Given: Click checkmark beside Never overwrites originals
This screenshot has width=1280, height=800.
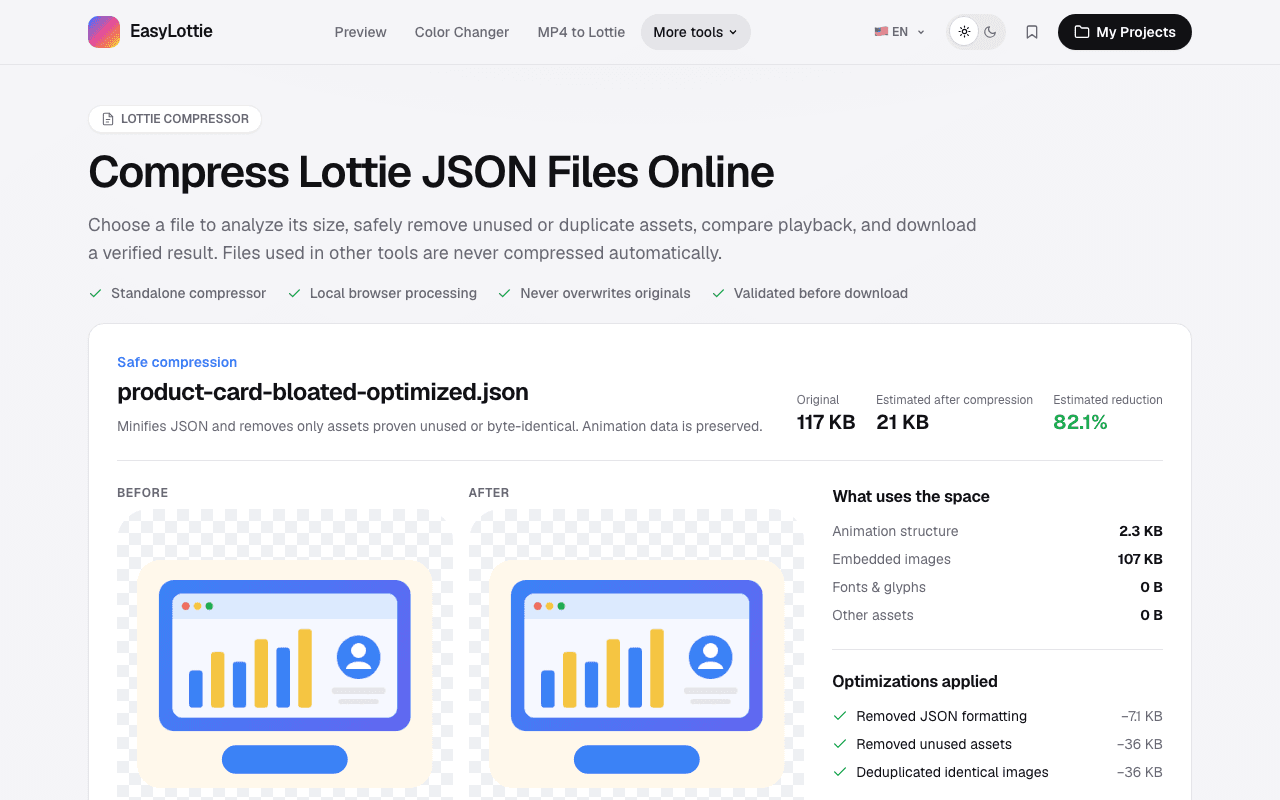Looking at the screenshot, I should point(505,293).
